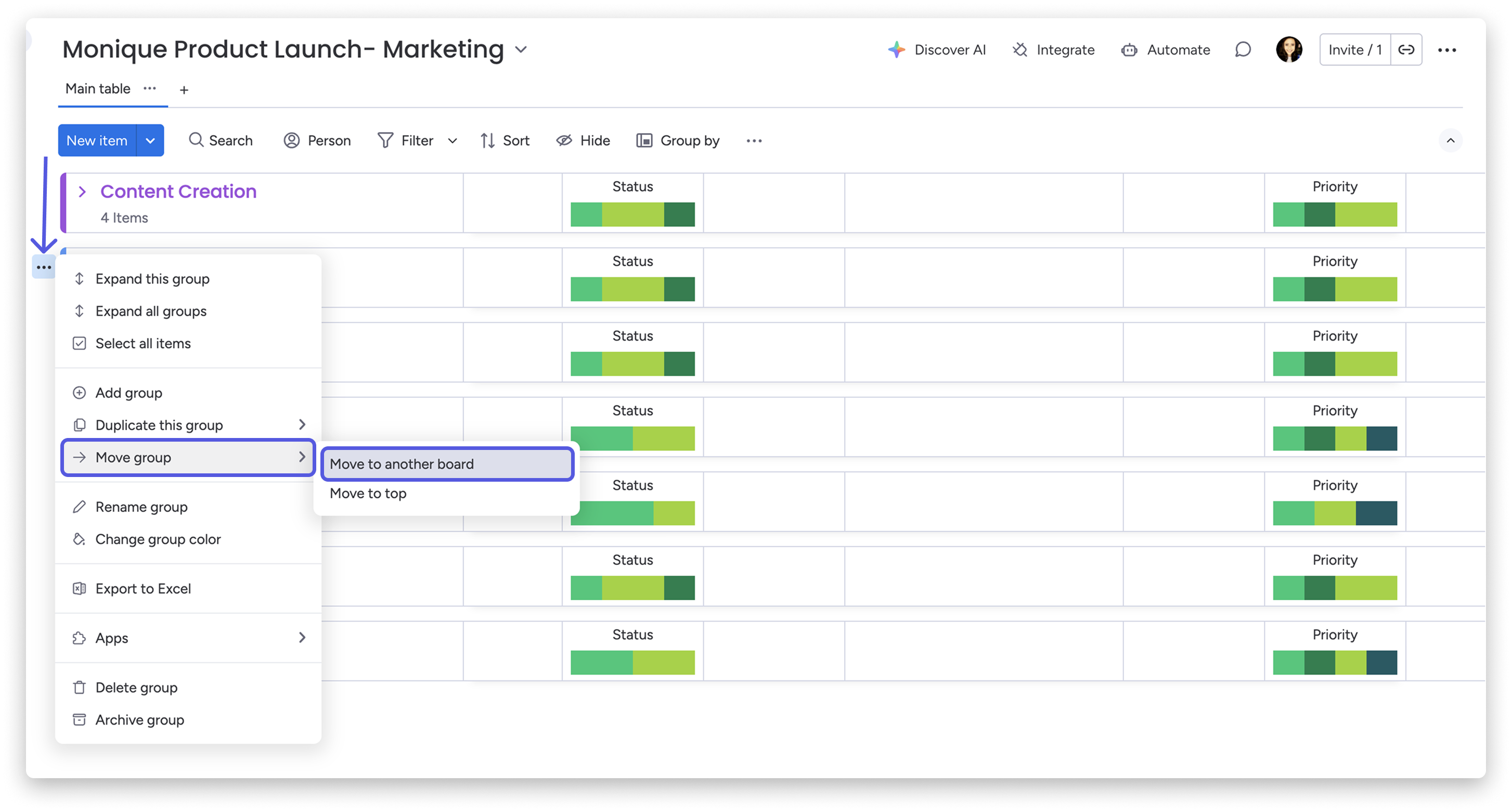Open board options three-dot menu at top right

coord(1447,50)
